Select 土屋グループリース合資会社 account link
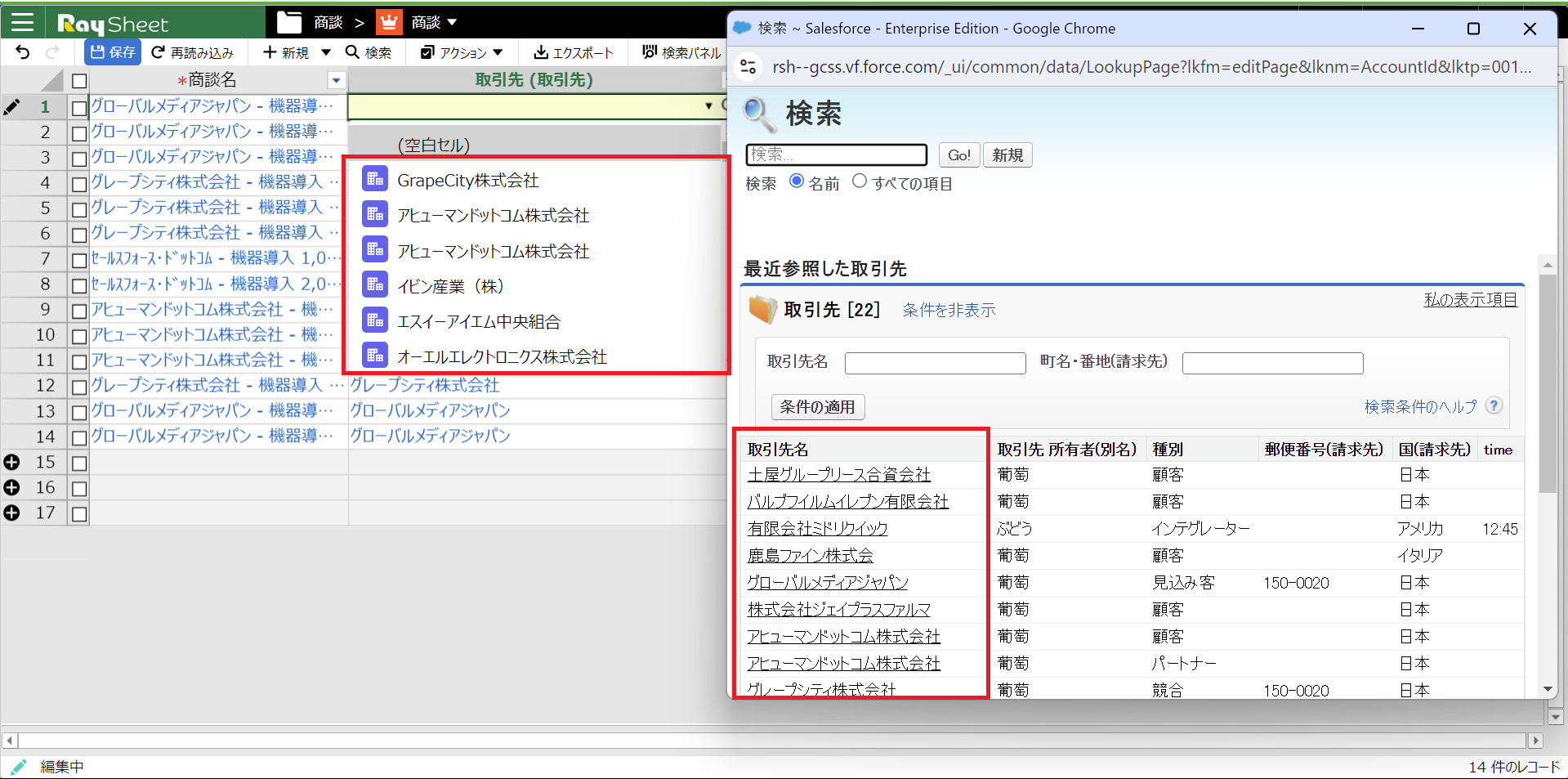1568x779 pixels. pyautogui.click(x=838, y=475)
